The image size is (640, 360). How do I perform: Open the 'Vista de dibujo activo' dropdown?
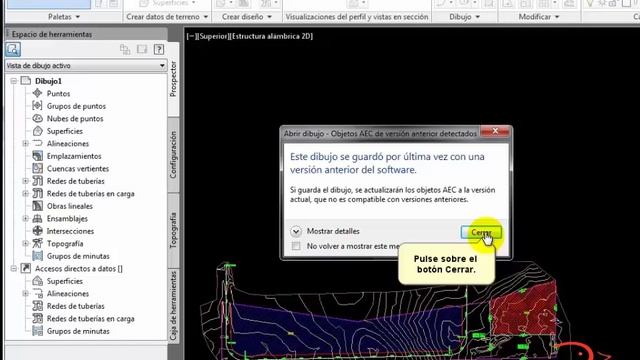(86, 65)
